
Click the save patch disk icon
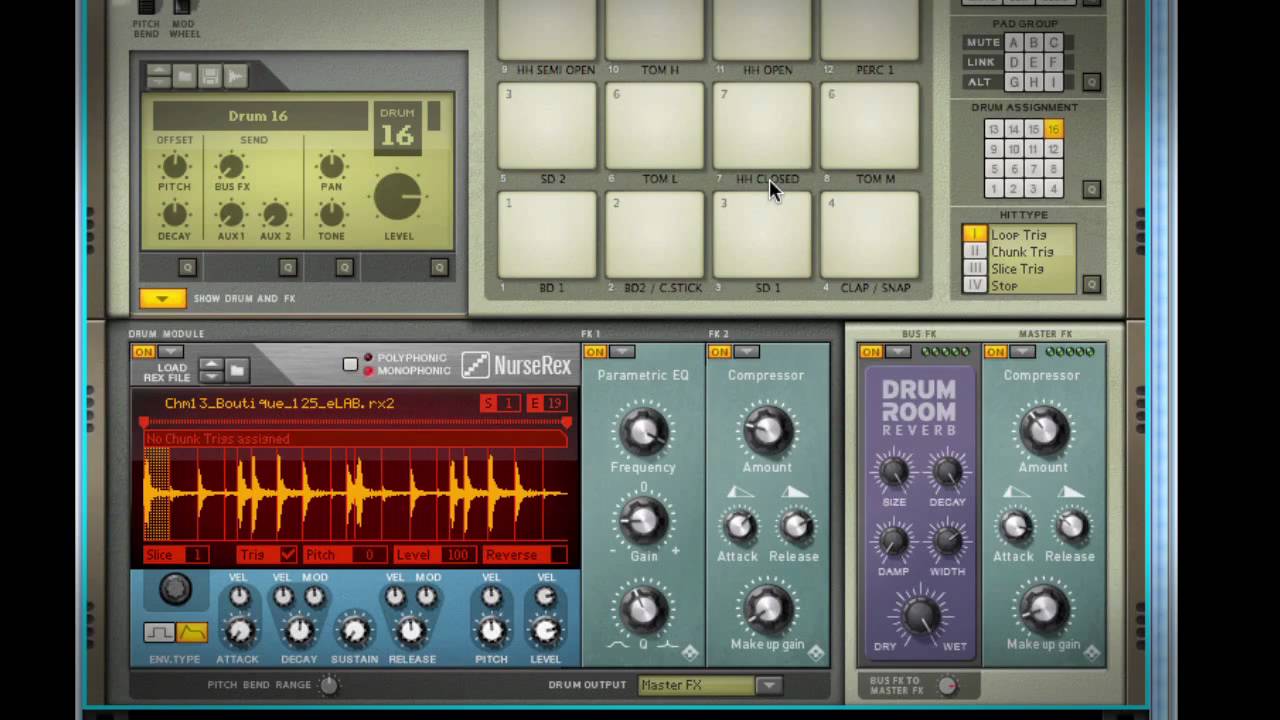click(209, 76)
